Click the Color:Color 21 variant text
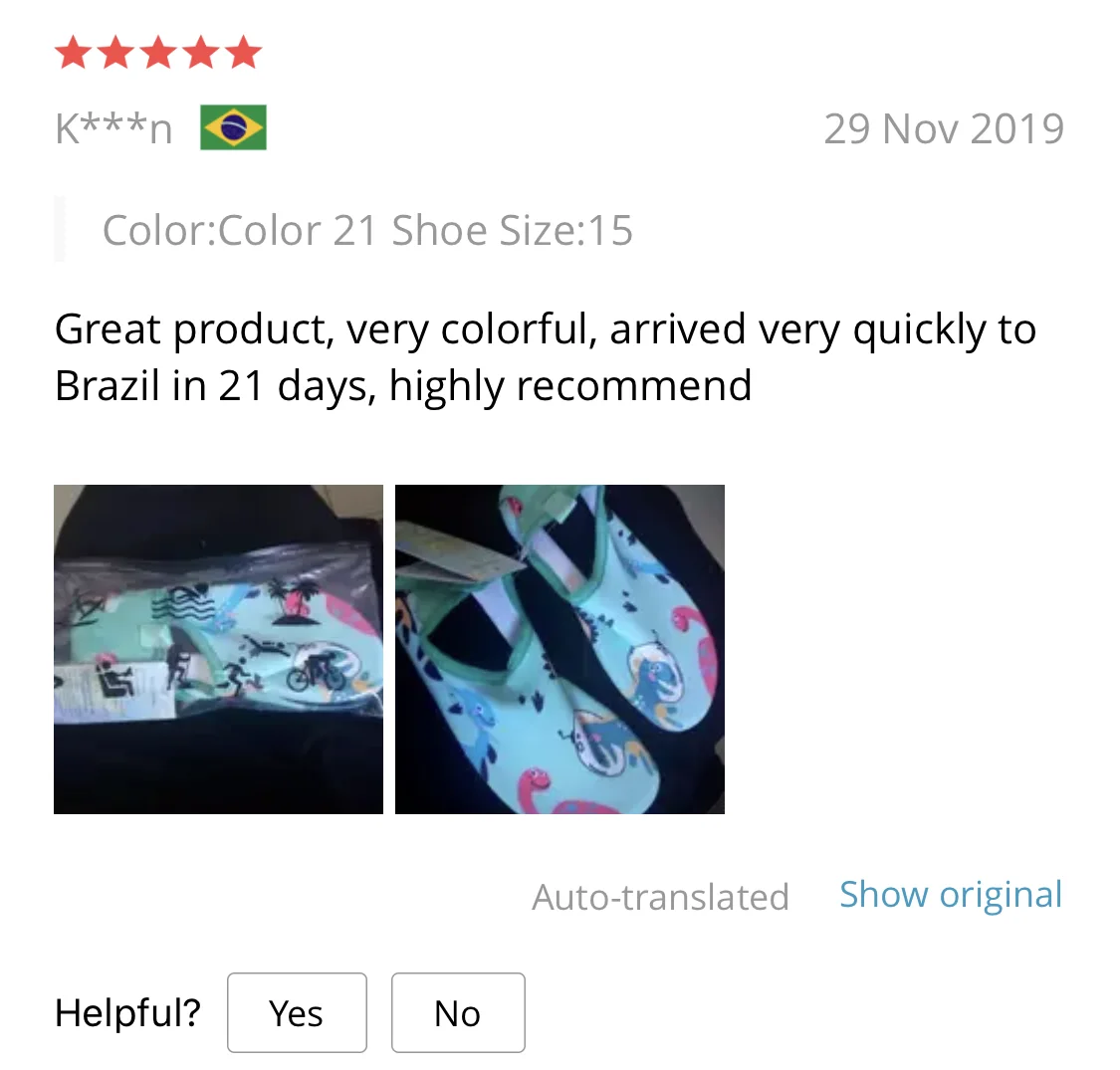1120x1070 pixels. tap(239, 230)
